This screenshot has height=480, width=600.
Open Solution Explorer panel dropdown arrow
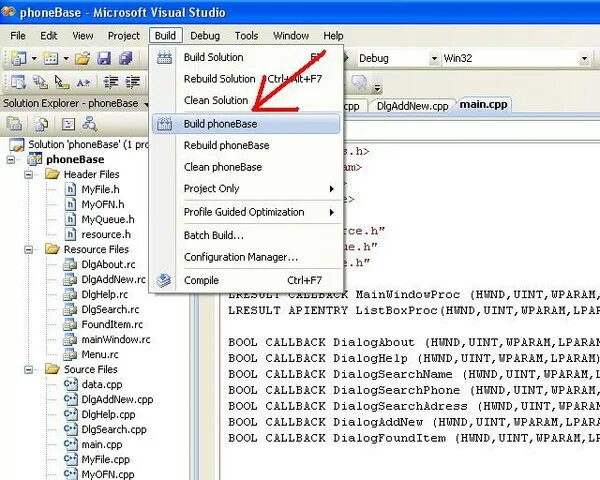[x=146, y=104]
